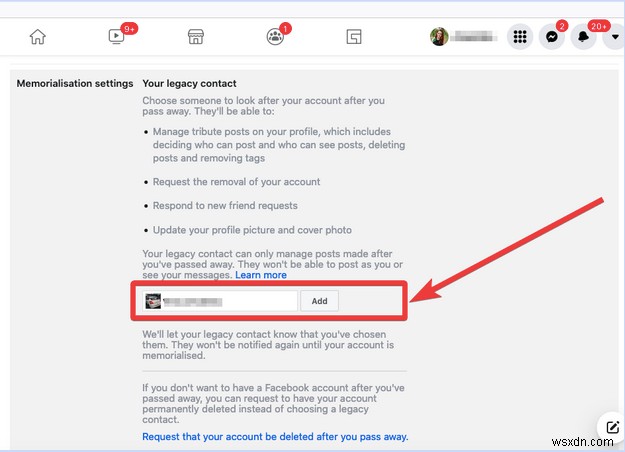Go to the Facebook Home feed icon
The image size is (625, 452).
click(x=37, y=37)
